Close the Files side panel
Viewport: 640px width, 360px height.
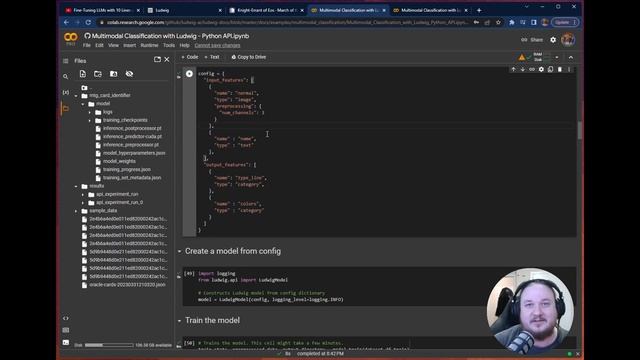pyautogui.click(x=167, y=60)
